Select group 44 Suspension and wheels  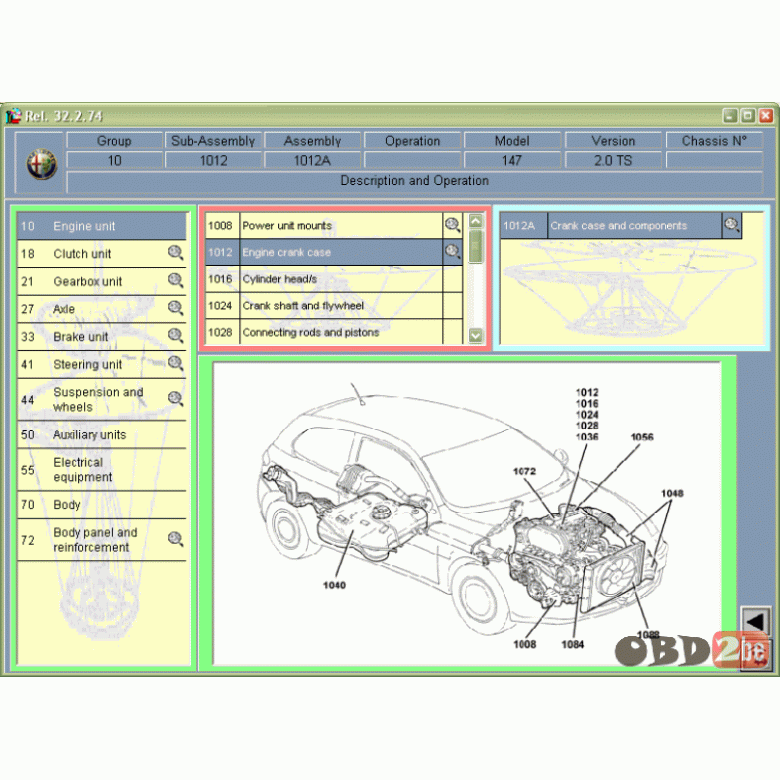102,399
